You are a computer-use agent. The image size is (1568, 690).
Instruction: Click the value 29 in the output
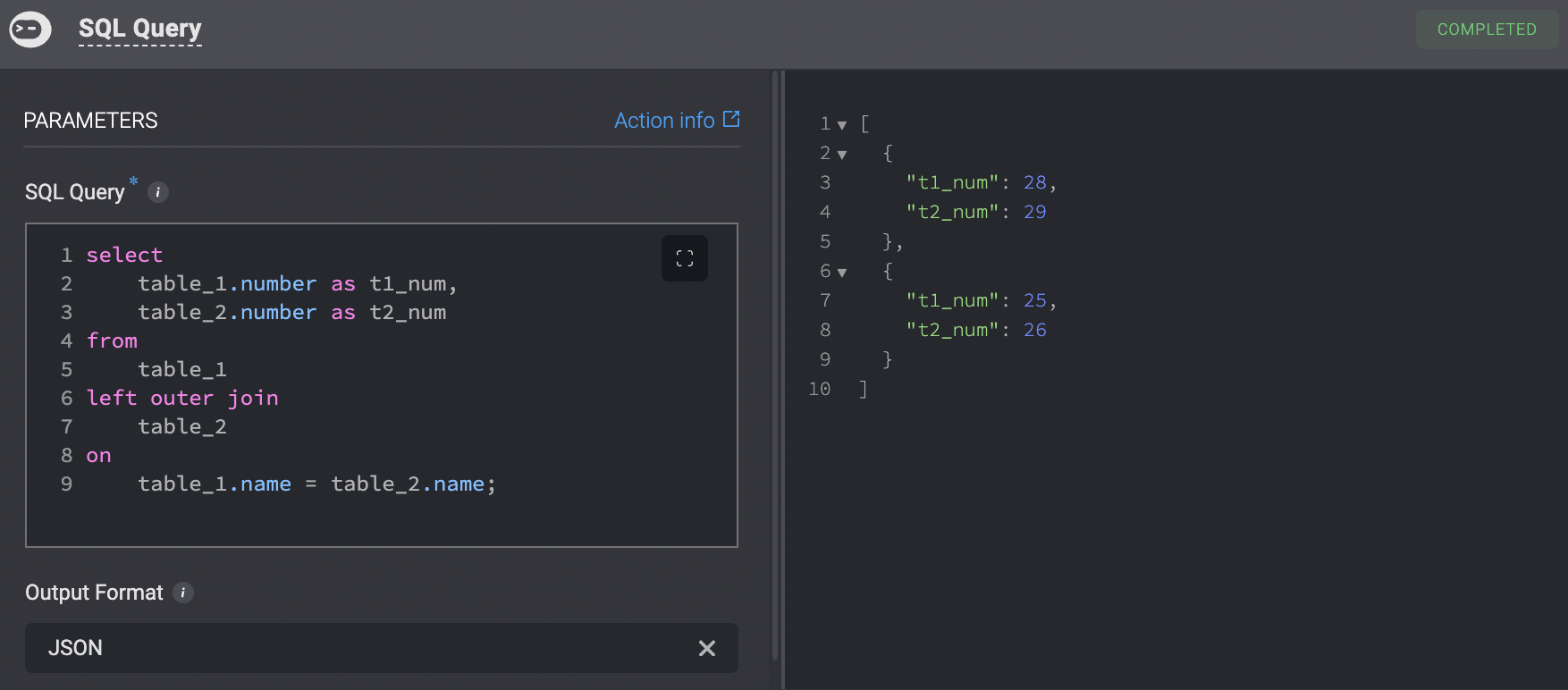(x=1035, y=212)
